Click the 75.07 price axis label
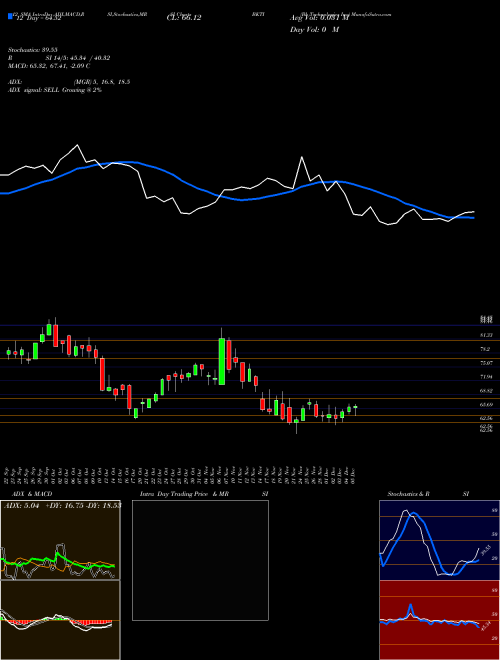Viewport: 500px width, 660px height. [x=486, y=362]
